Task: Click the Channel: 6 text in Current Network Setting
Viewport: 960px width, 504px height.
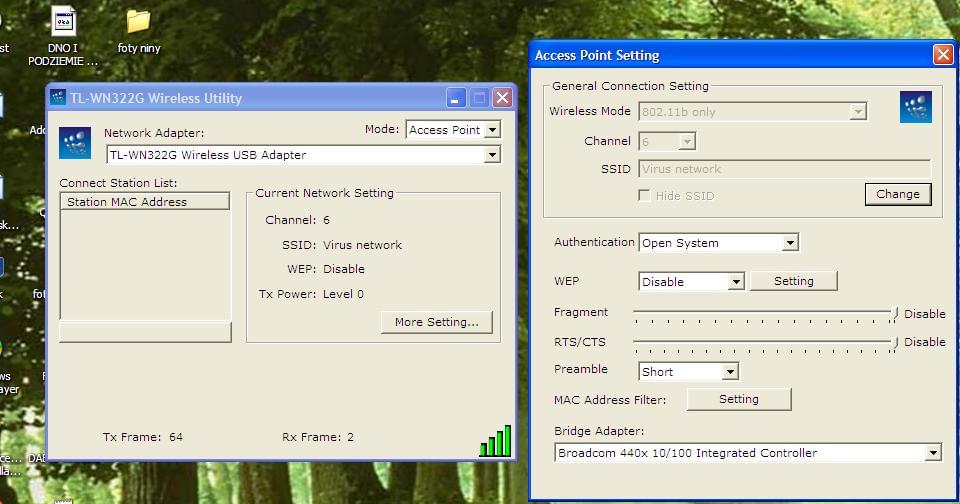Action: pyautogui.click(x=298, y=220)
